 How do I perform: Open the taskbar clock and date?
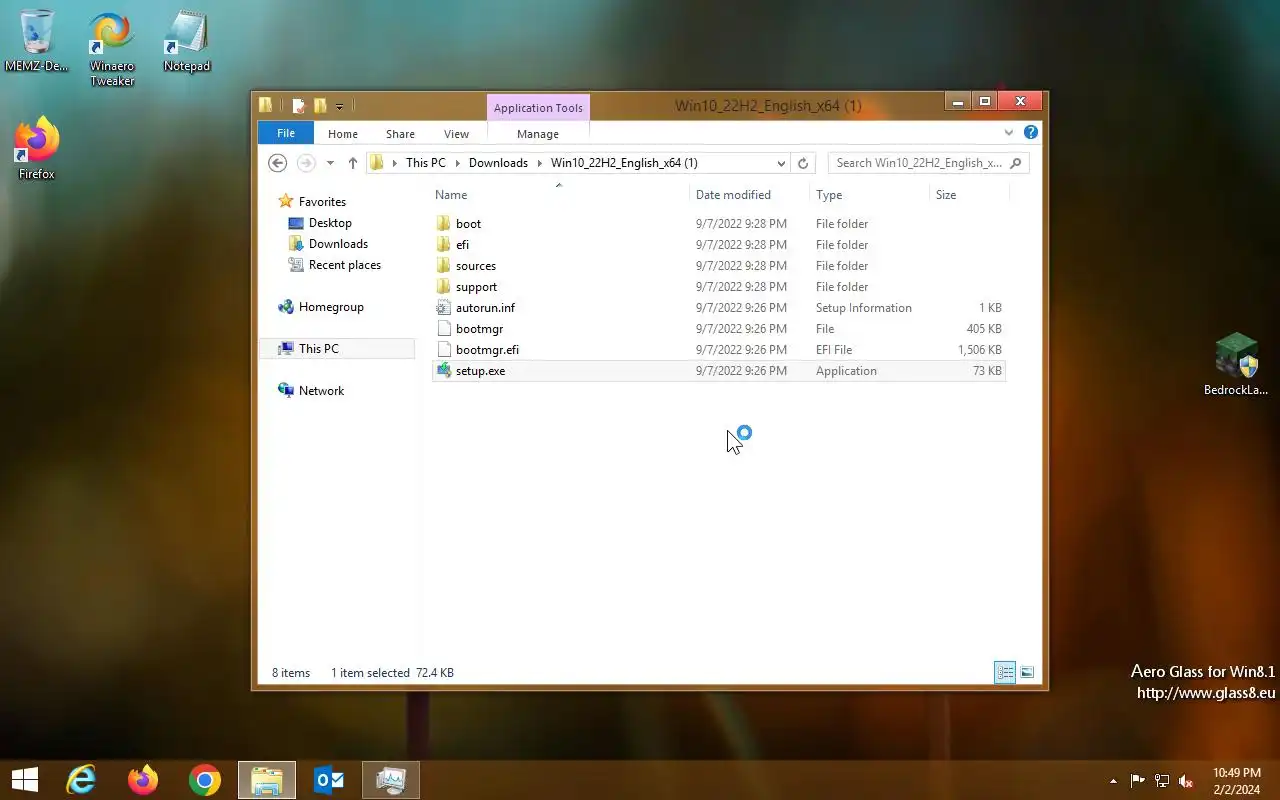pyautogui.click(x=1237, y=781)
